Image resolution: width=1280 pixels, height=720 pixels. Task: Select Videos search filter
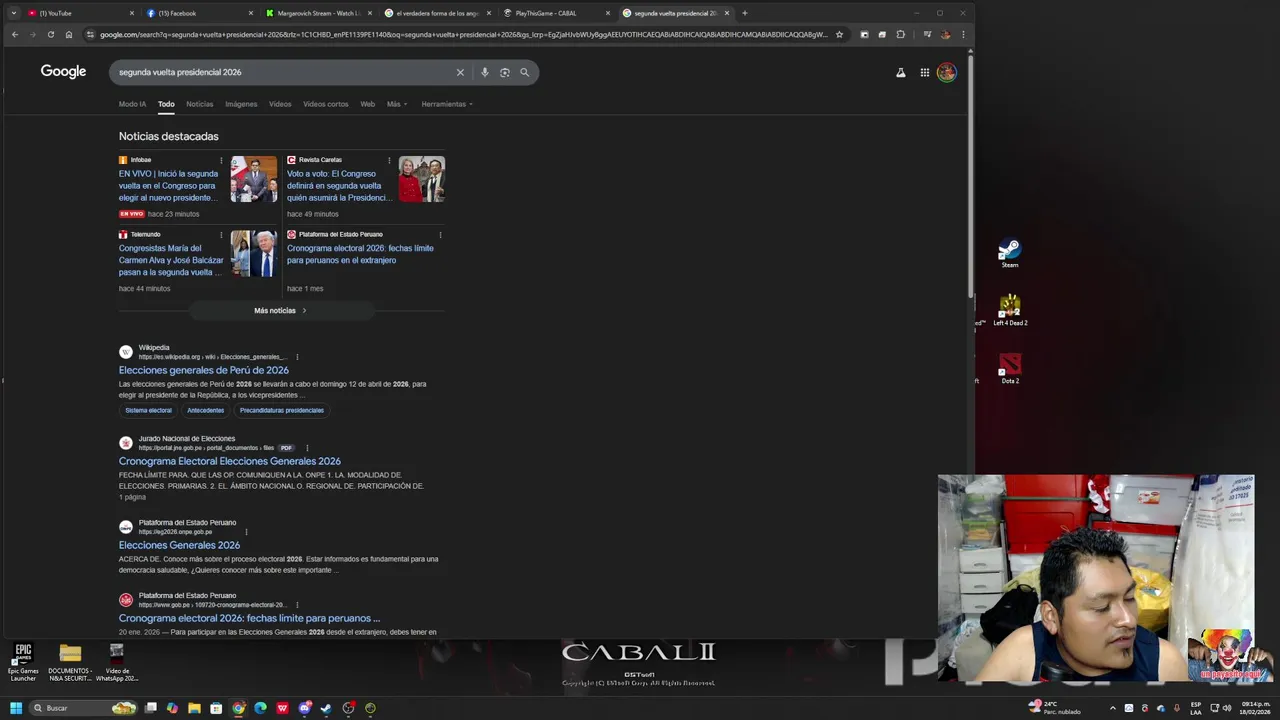pyautogui.click(x=280, y=104)
